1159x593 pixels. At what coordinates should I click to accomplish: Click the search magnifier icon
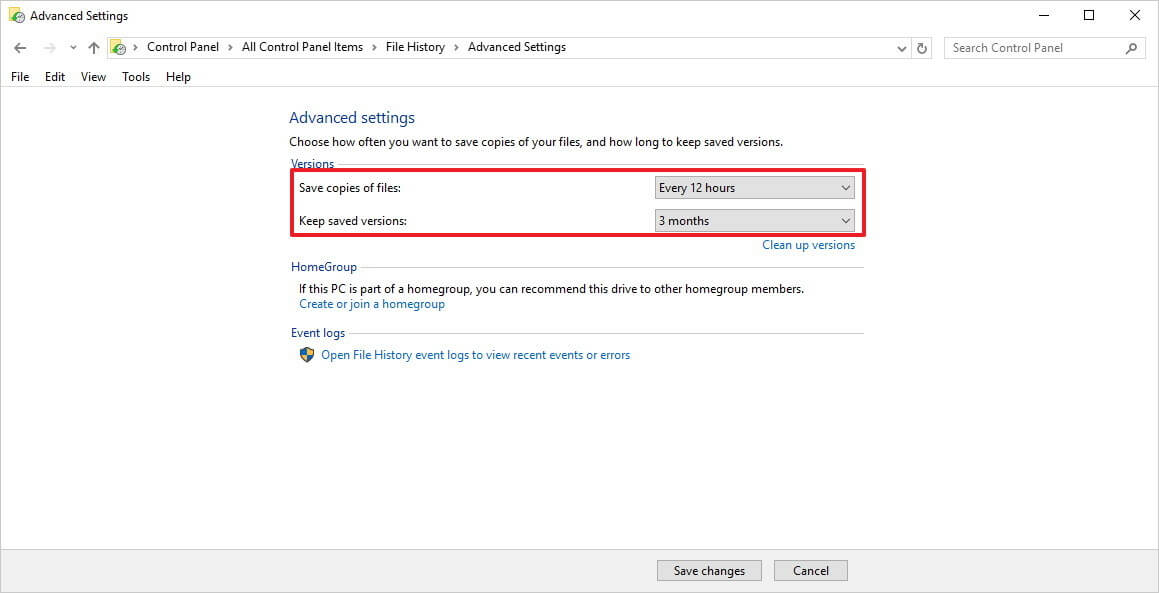1131,48
